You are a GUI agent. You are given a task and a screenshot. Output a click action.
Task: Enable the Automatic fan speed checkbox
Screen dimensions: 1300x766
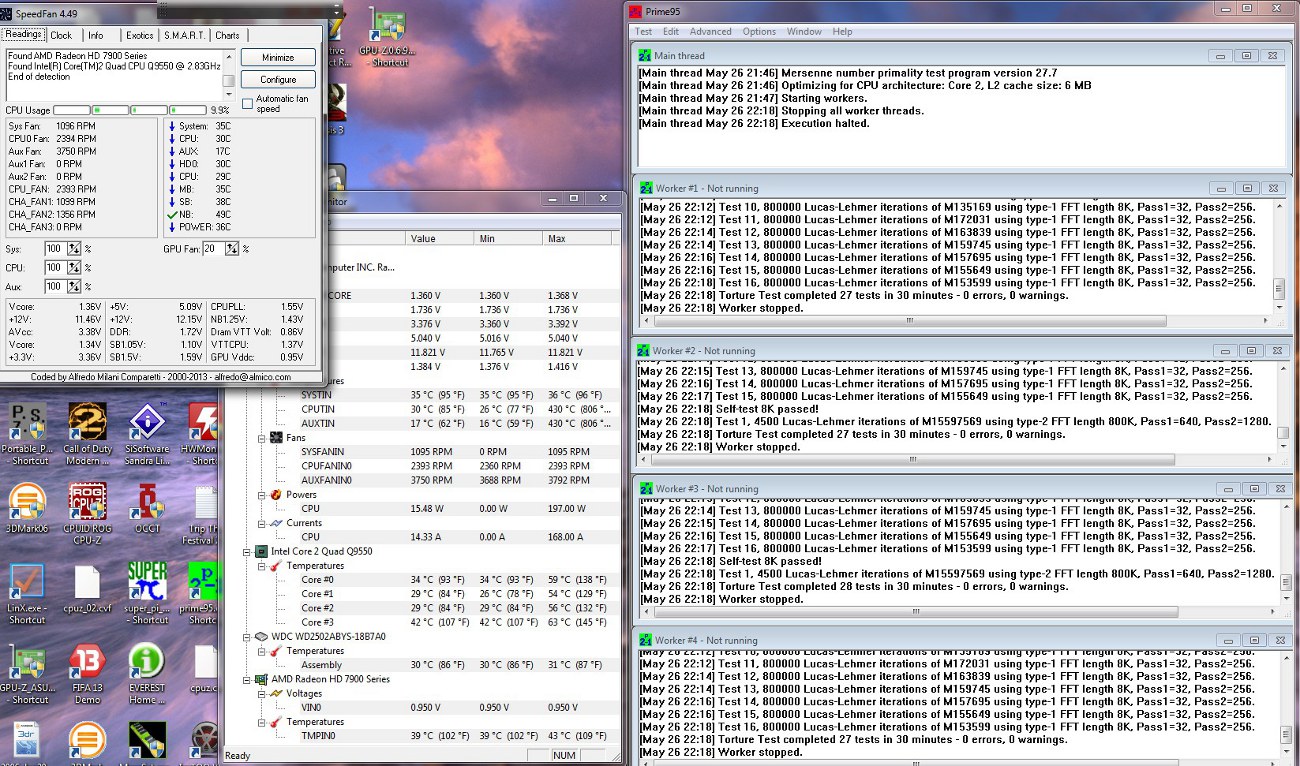pyautogui.click(x=248, y=104)
